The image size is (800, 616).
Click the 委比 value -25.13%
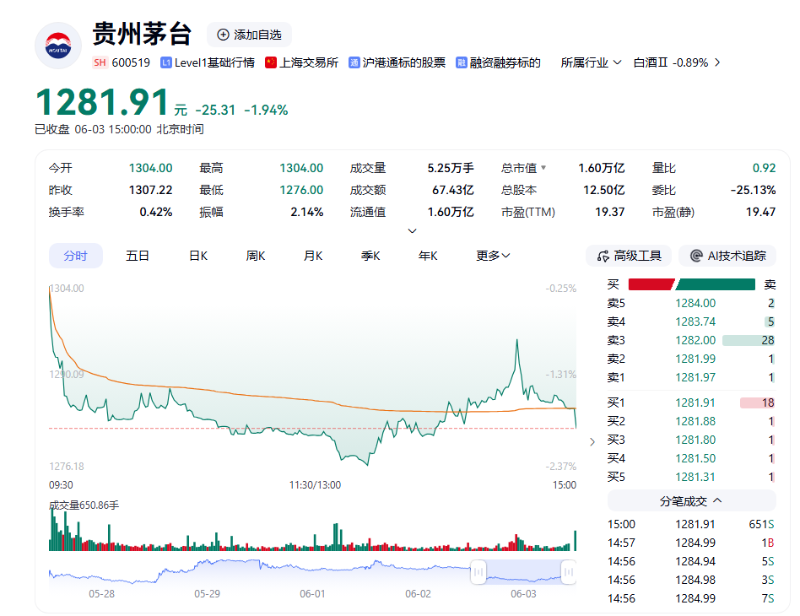[753, 190]
